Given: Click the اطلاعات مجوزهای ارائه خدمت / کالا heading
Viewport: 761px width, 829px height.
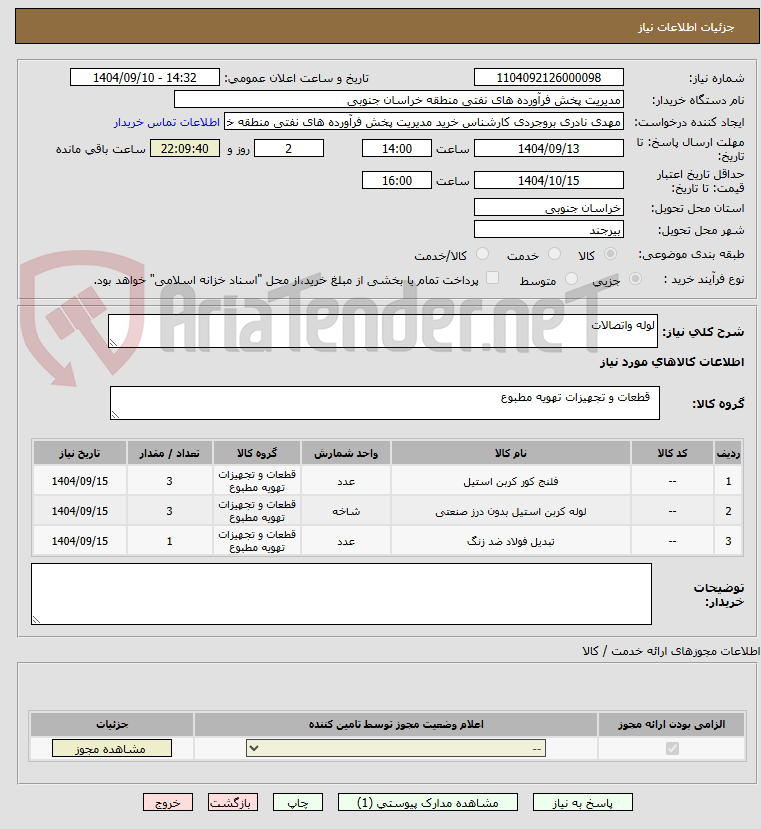Looking at the screenshot, I should [671, 651].
